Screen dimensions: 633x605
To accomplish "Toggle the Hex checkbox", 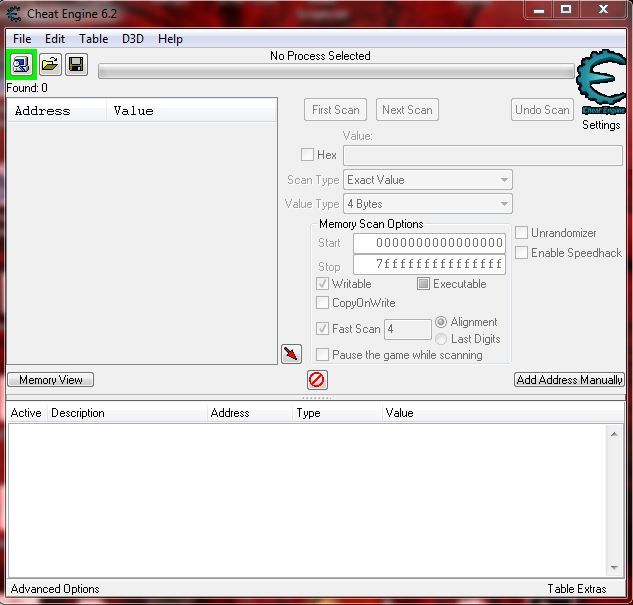I will click(307, 155).
